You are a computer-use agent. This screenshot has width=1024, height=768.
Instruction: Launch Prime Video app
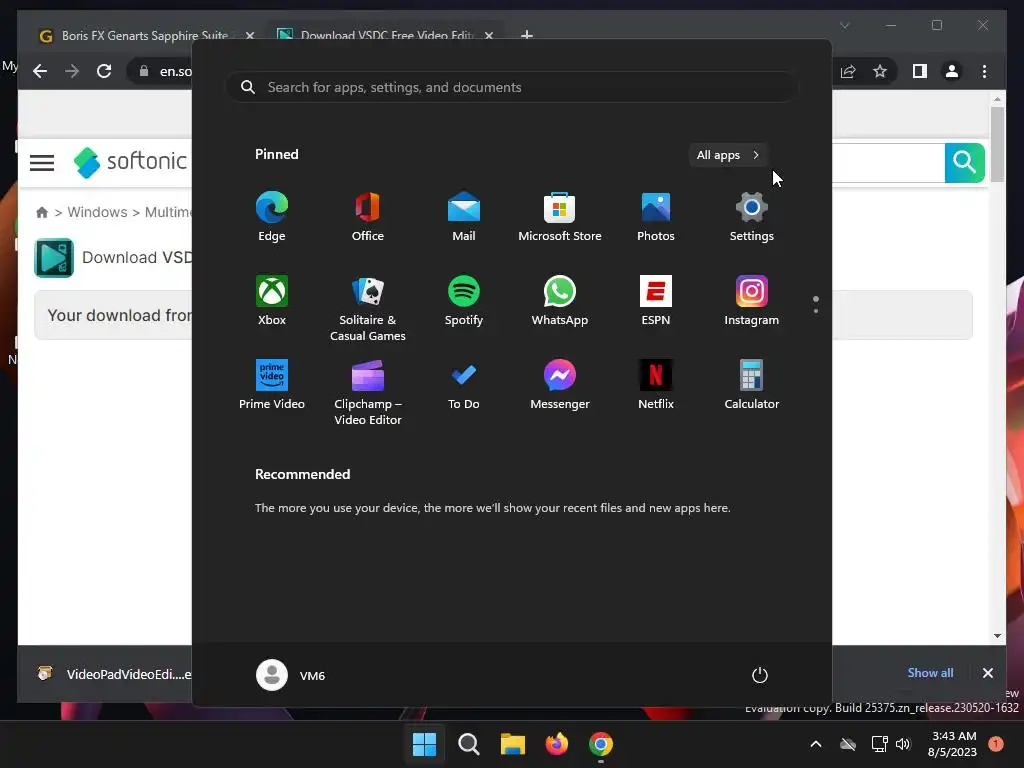click(272, 385)
